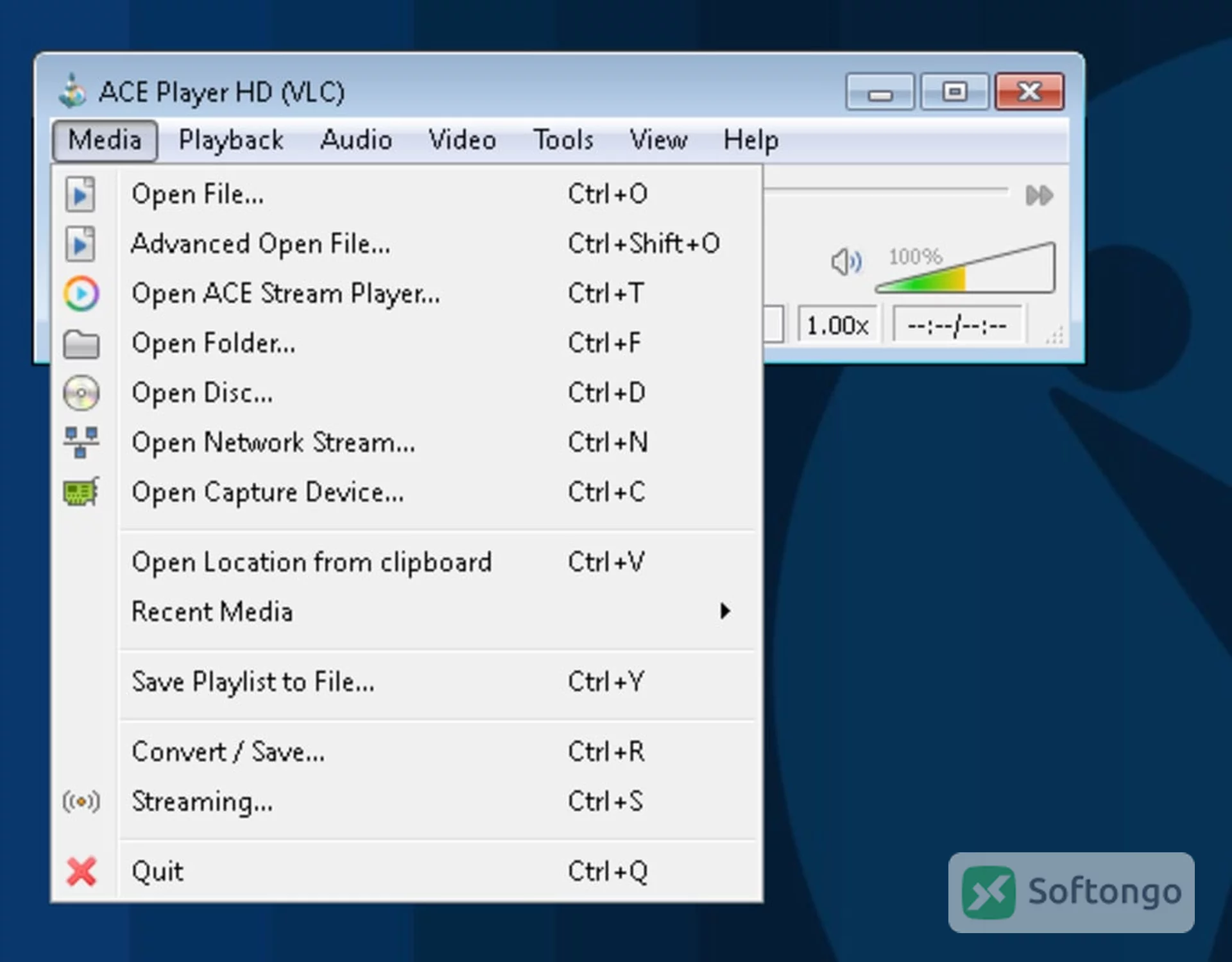Click the ACE Stream Player colorful icon

coord(81,294)
